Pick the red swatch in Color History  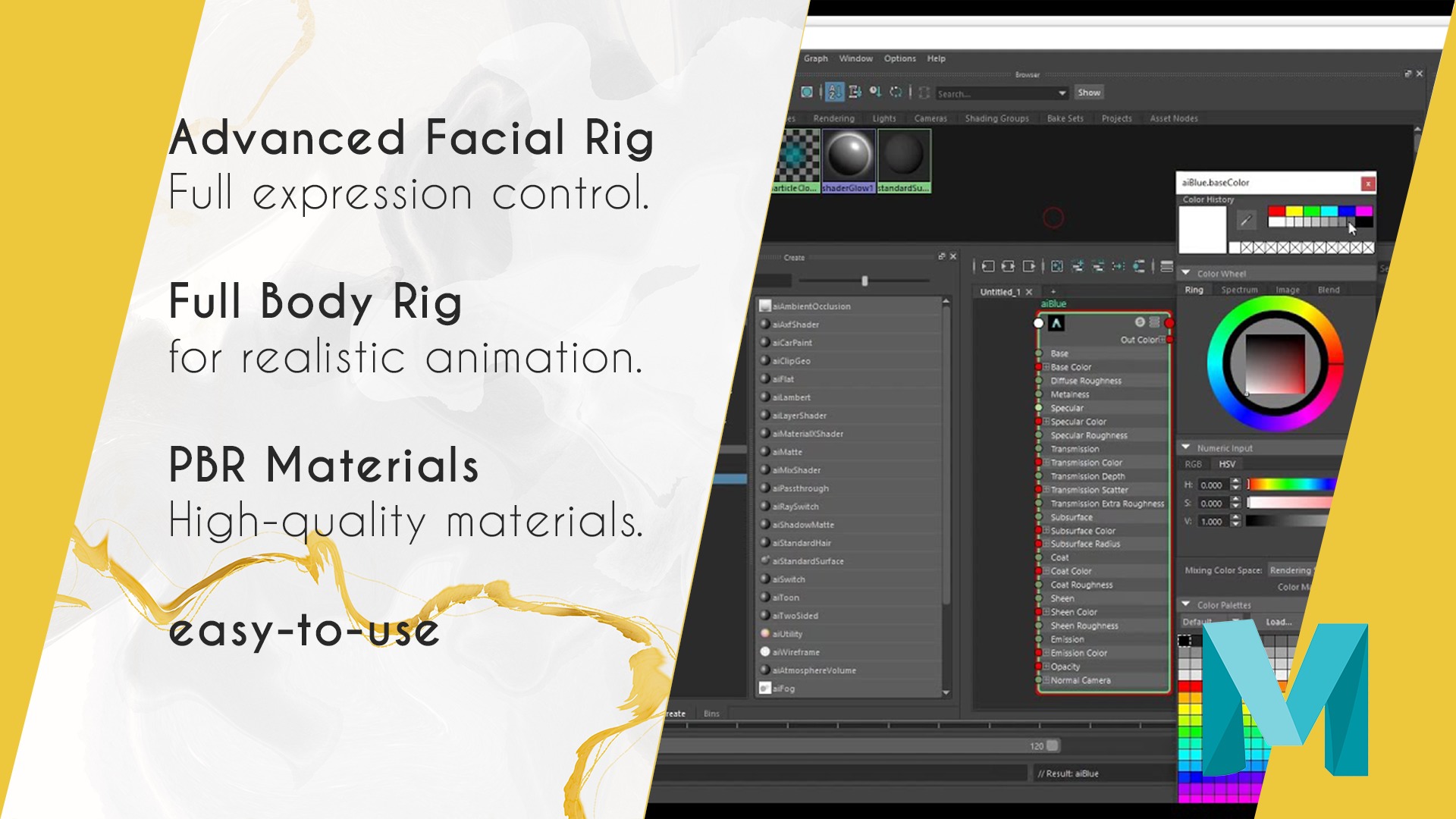1276,211
